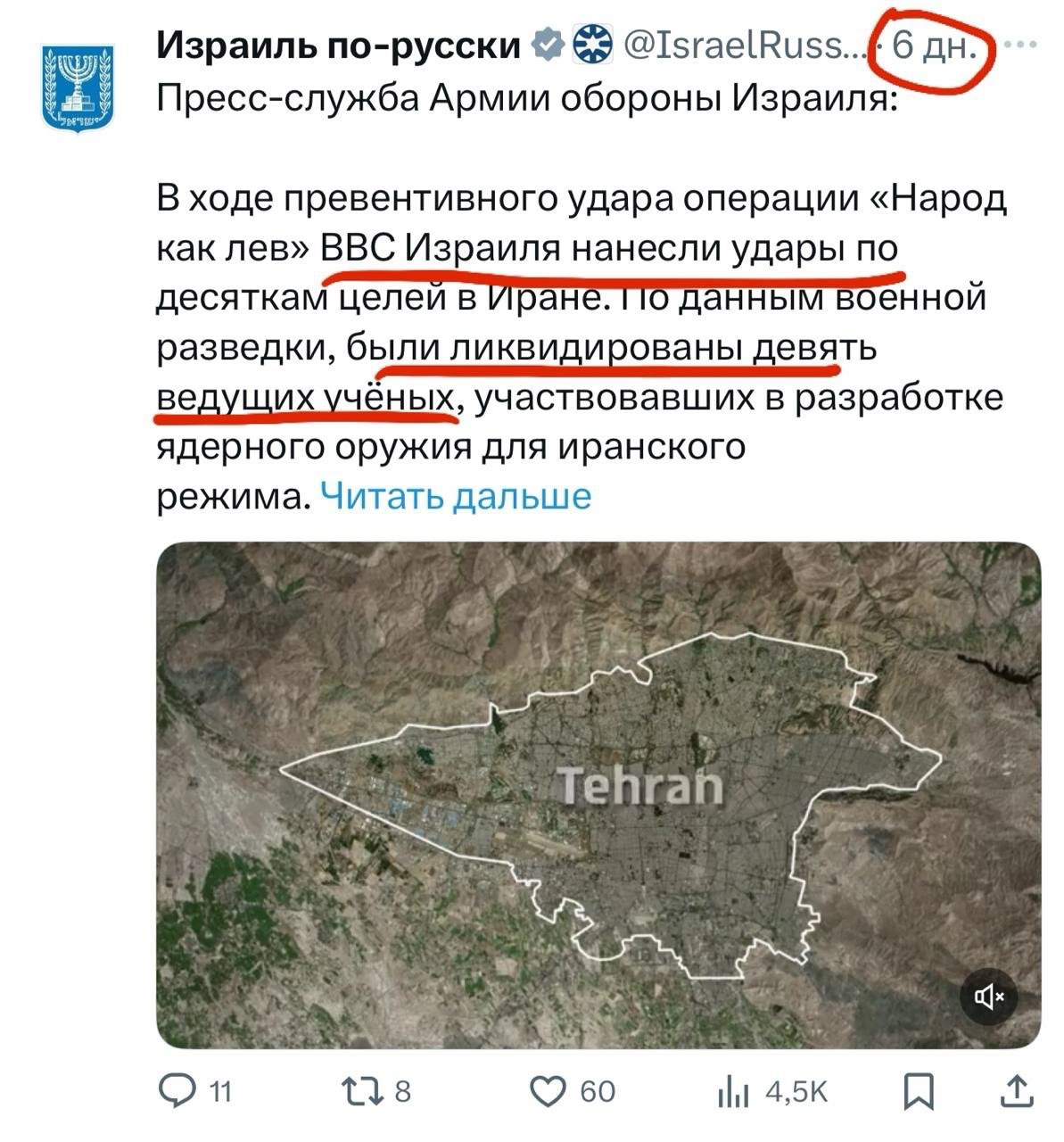This screenshot has height=1142, width=1064.
Task: Open the "Израиль по-русски" account name
Action: (x=339, y=45)
